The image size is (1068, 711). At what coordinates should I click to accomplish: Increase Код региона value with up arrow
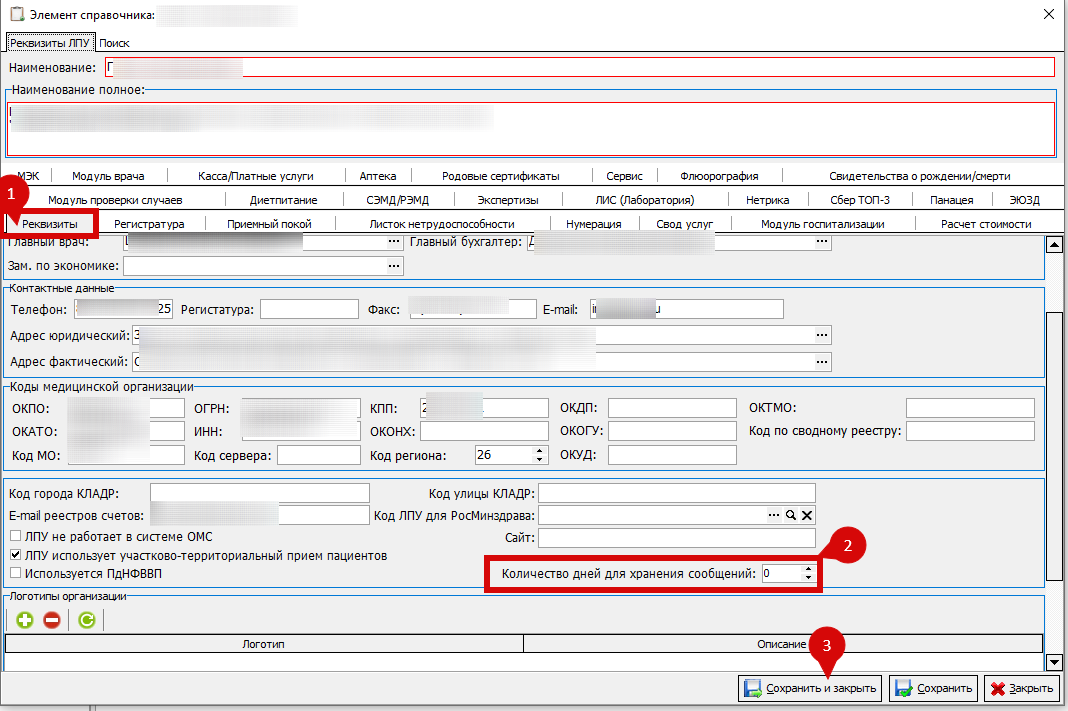pos(539,451)
